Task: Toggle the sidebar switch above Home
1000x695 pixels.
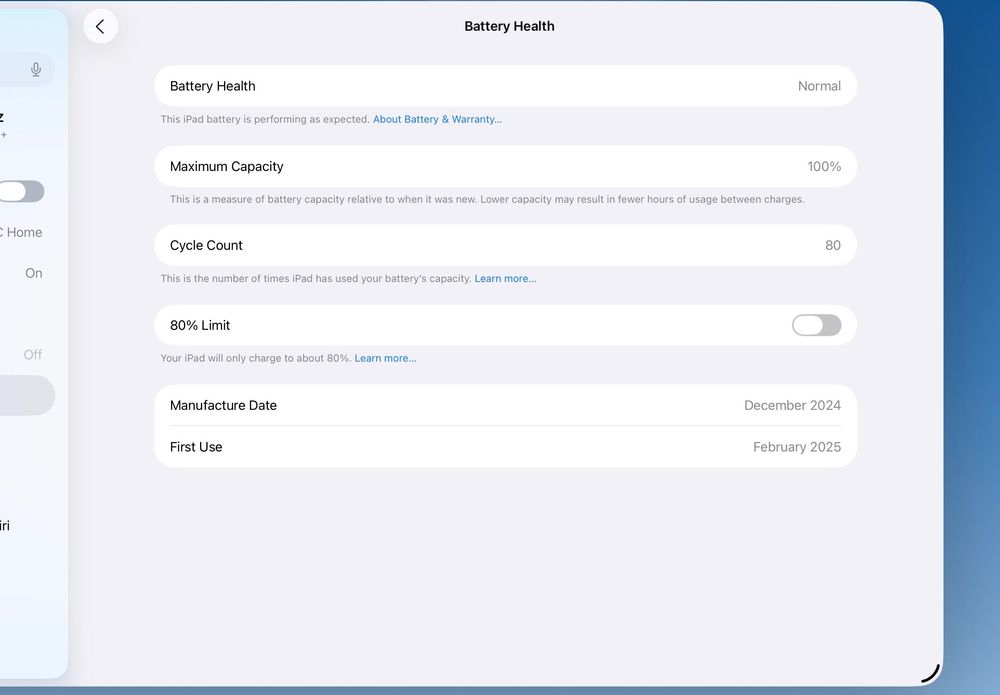Action: coord(21,191)
